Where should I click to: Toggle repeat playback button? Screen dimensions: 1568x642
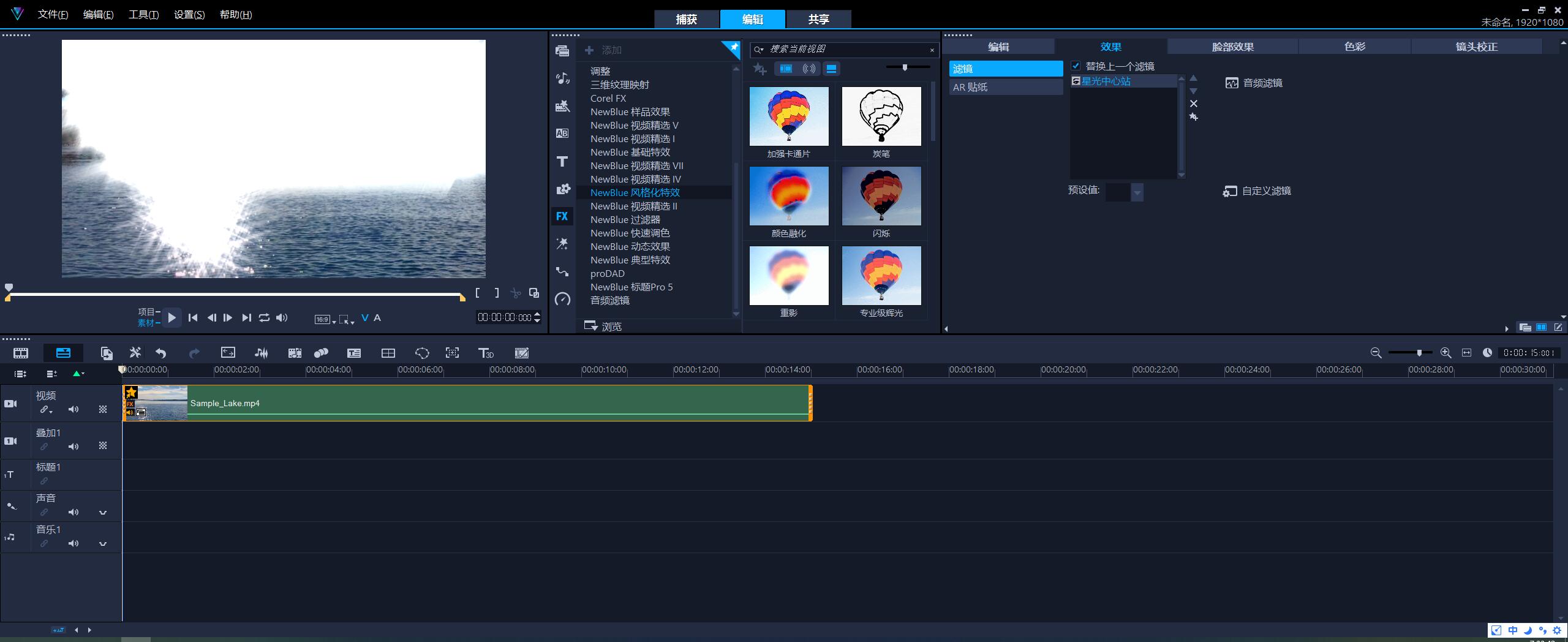[x=264, y=317]
